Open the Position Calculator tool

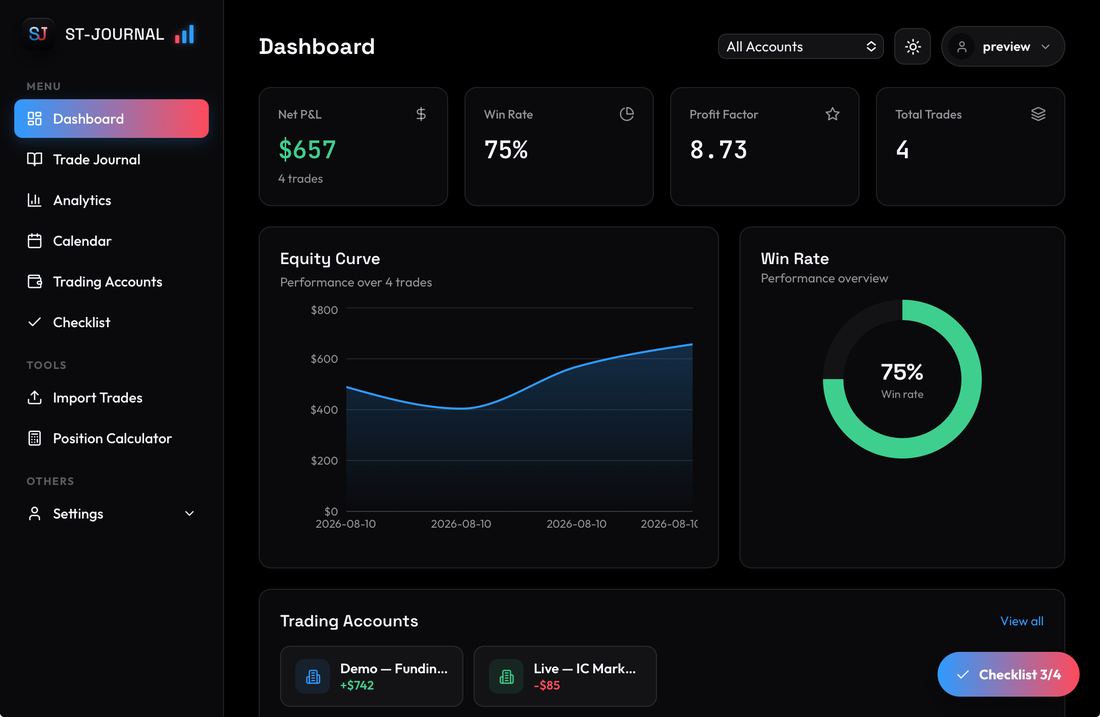112,438
